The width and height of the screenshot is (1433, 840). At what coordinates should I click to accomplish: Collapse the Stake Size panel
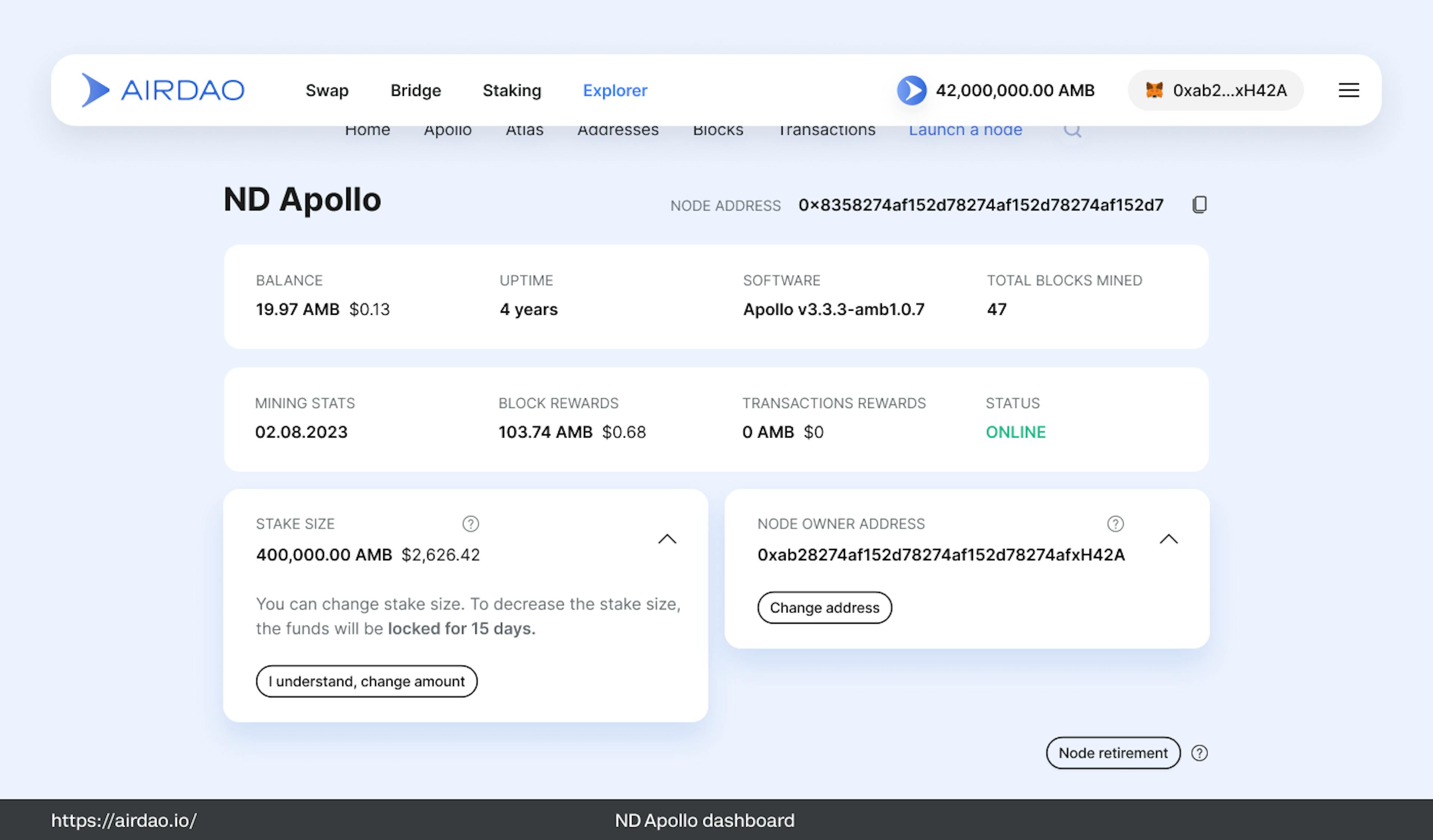pyautogui.click(x=667, y=539)
